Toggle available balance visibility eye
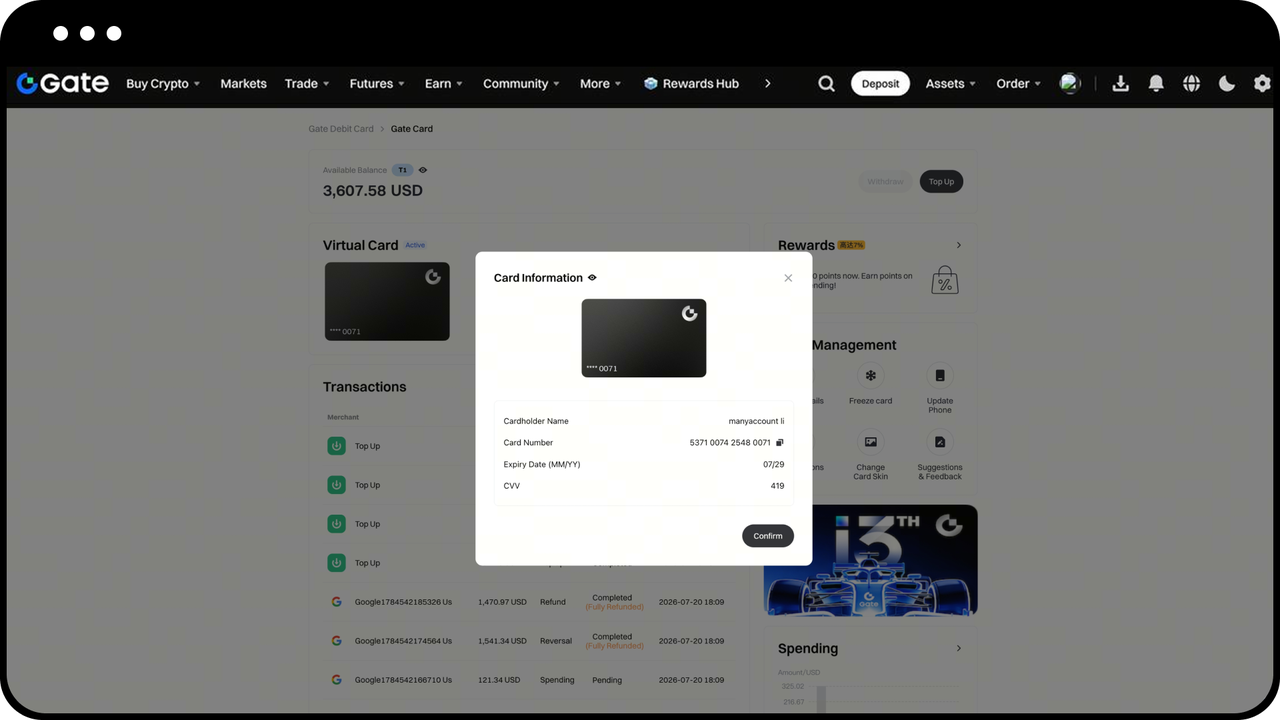1280x720 pixels. [423, 170]
